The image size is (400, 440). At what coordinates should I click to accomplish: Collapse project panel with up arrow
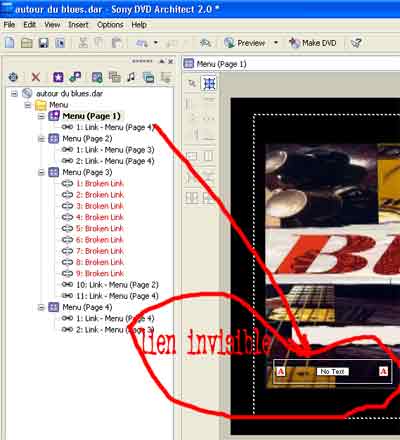click(162, 61)
